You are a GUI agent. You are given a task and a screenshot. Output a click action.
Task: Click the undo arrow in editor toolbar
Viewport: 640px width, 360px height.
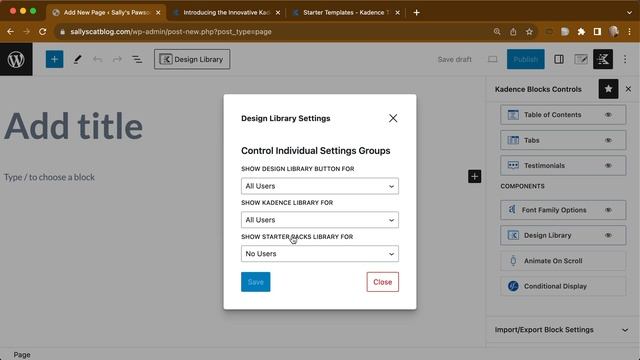[97, 60]
